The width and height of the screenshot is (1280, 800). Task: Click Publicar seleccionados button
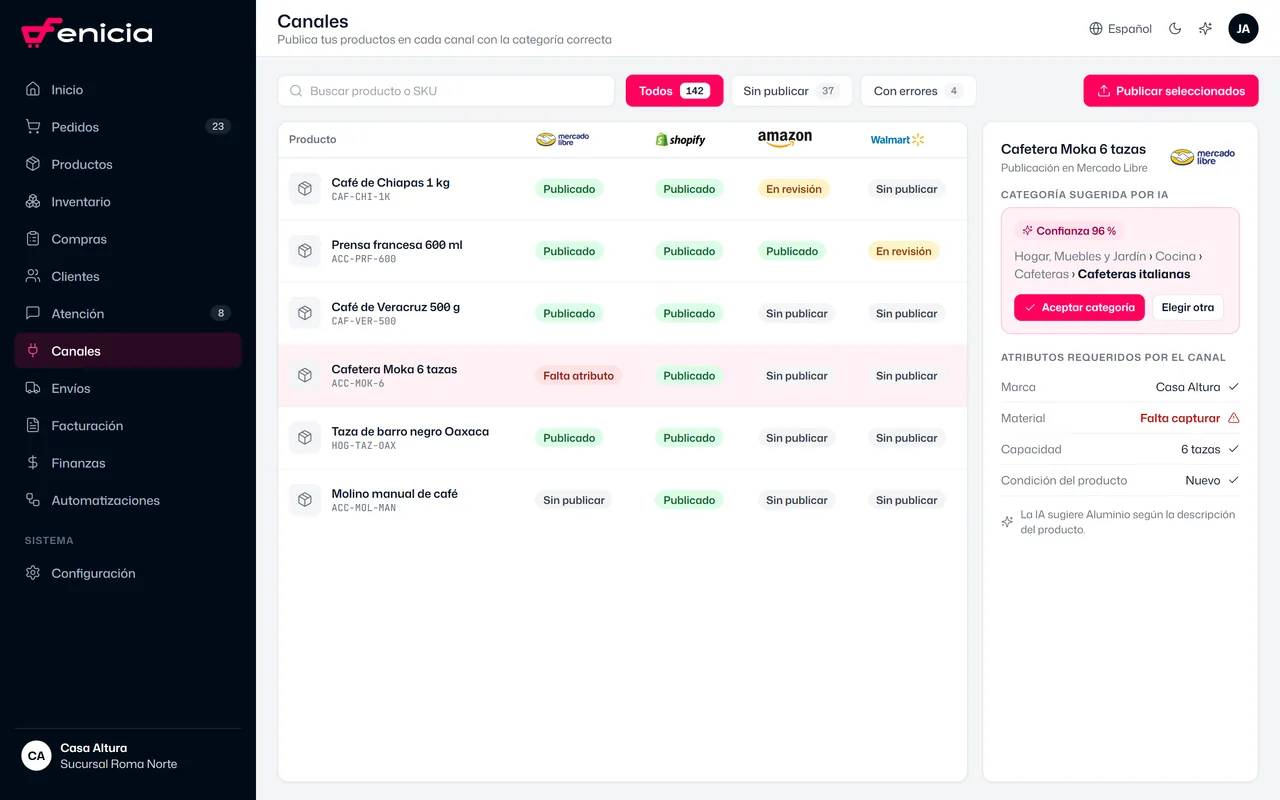tap(1170, 91)
